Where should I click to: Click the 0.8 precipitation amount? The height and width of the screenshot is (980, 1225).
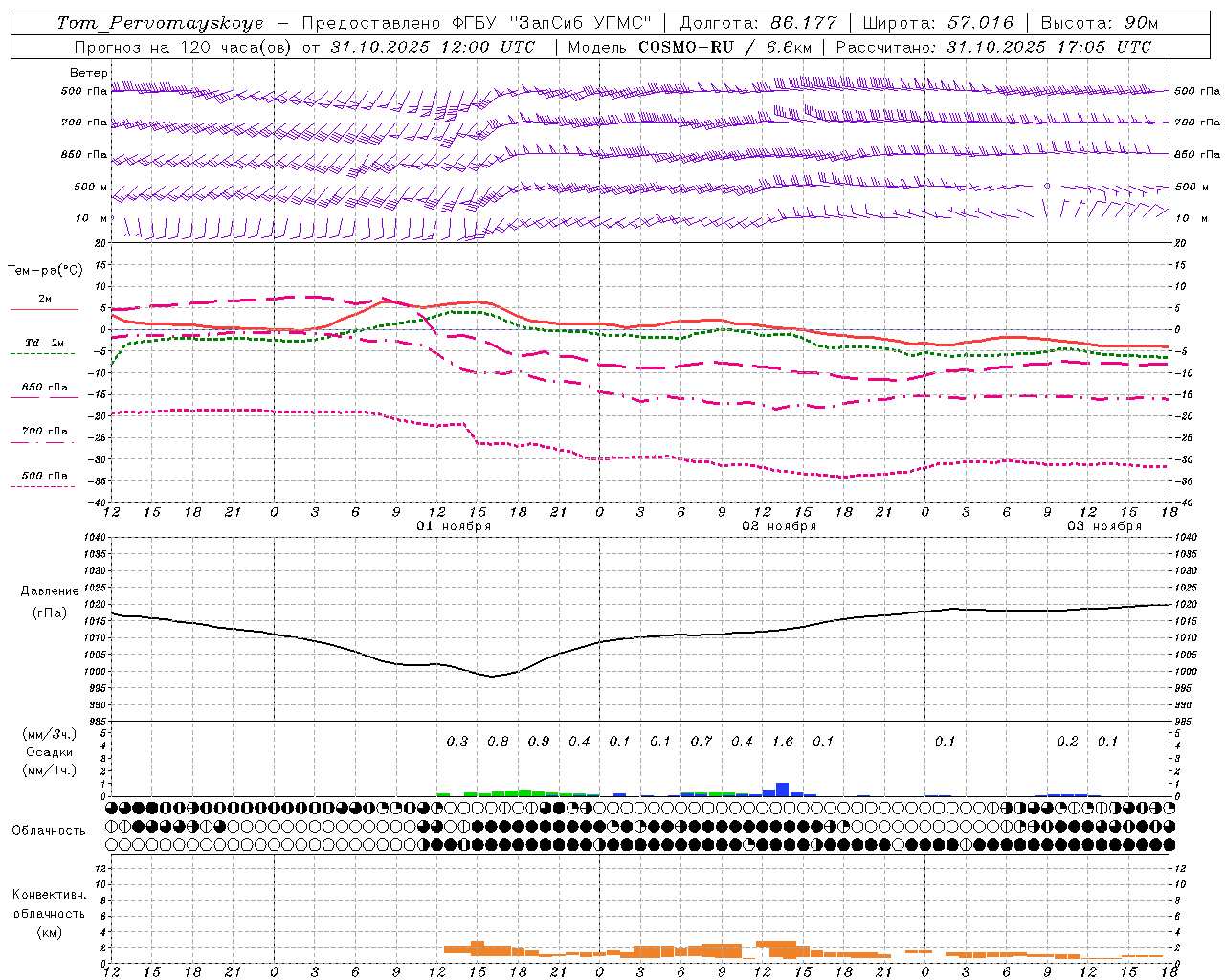pyautogui.click(x=498, y=742)
